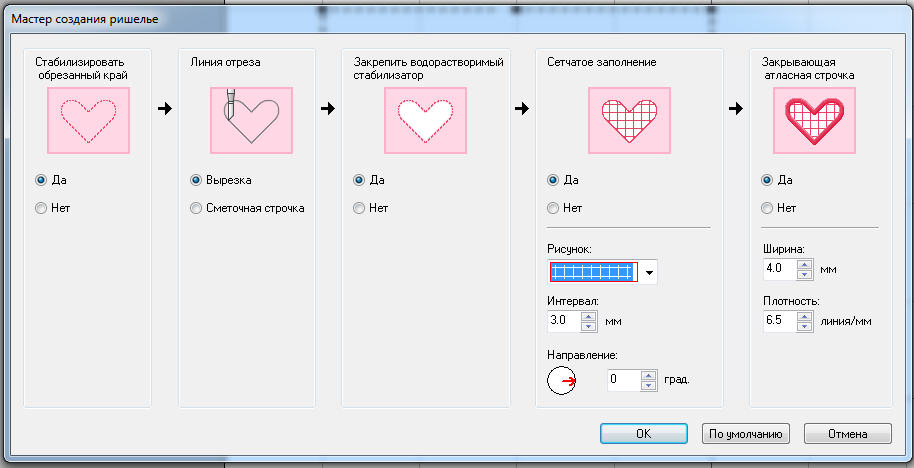Click the 'По умолчанию' defaults button

(746, 433)
